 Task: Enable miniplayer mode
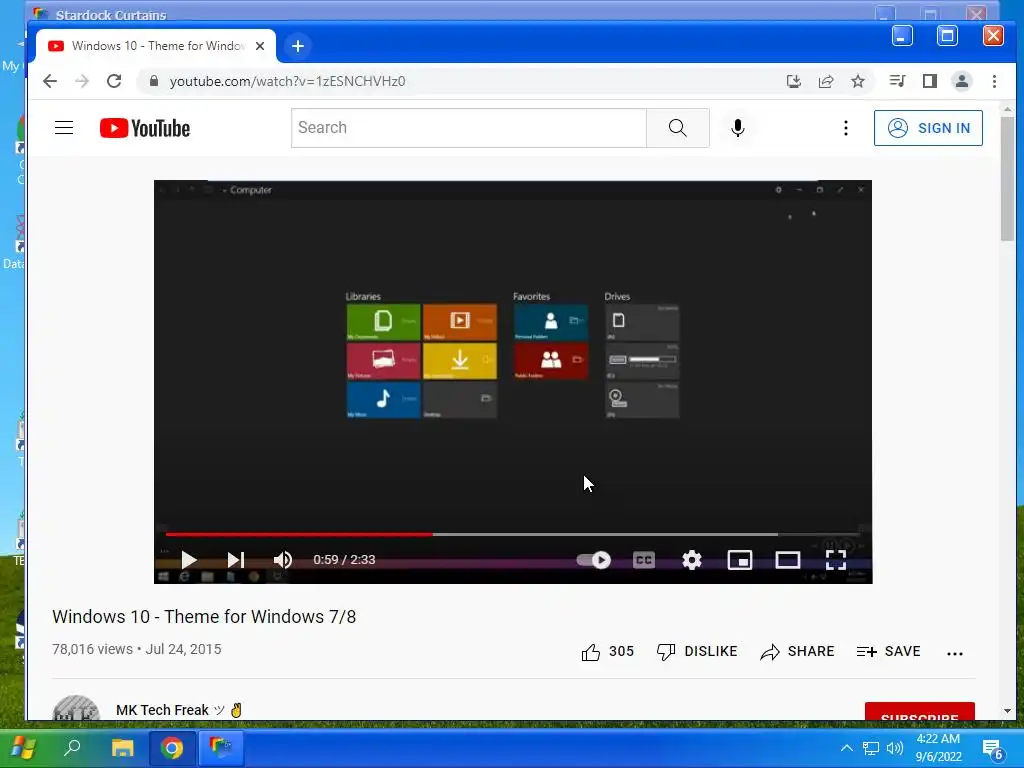tap(739, 560)
